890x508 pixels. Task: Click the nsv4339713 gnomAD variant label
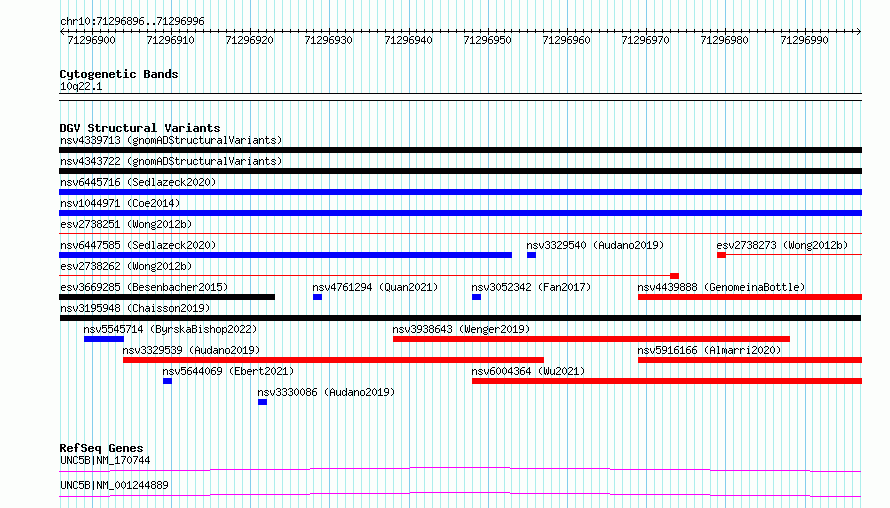click(x=171, y=140)
